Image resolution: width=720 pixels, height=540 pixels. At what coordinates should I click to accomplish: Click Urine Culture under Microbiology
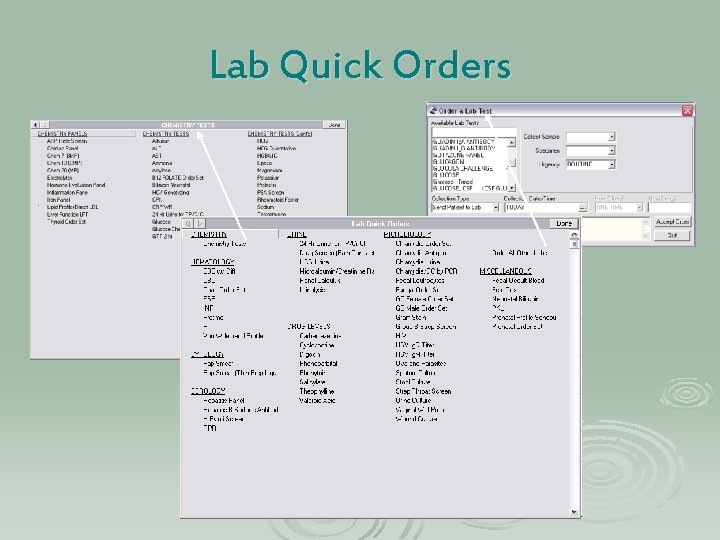pyautogui.click(x=413, y=400)
